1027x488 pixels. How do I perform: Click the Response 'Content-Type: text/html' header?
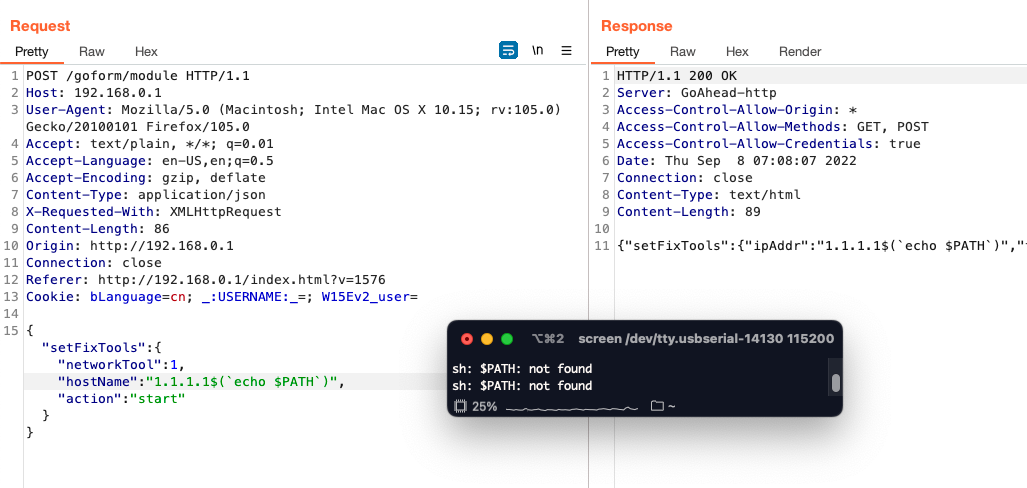[x=709, y=195]
